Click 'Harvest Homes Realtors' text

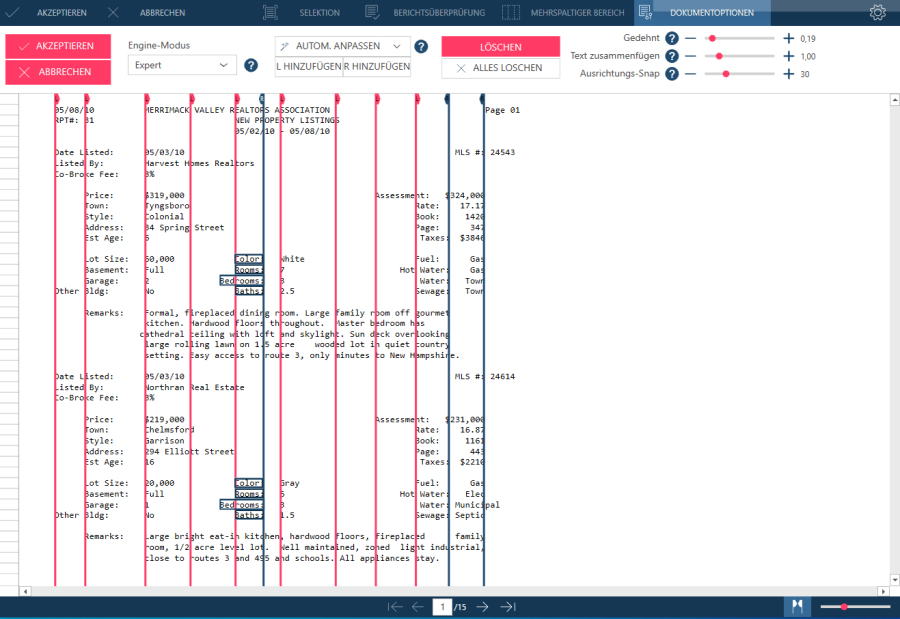click(200, 164)
